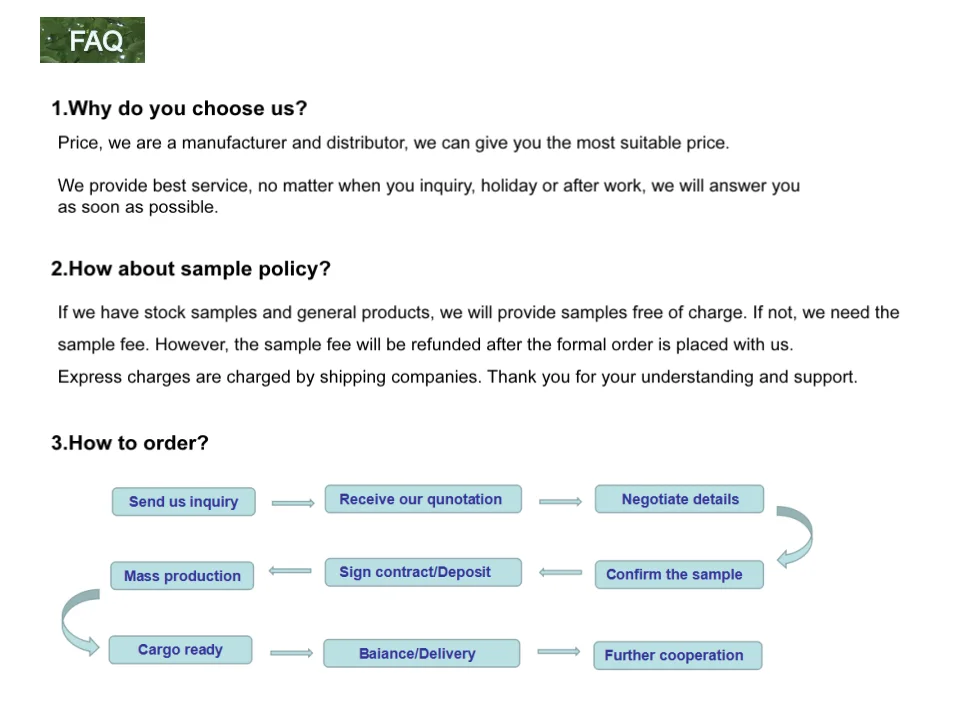The width and height of the screenshot is (965, 707).
Task: Click the arrow pointing to Negotiate details
Action: coord(560,501)
